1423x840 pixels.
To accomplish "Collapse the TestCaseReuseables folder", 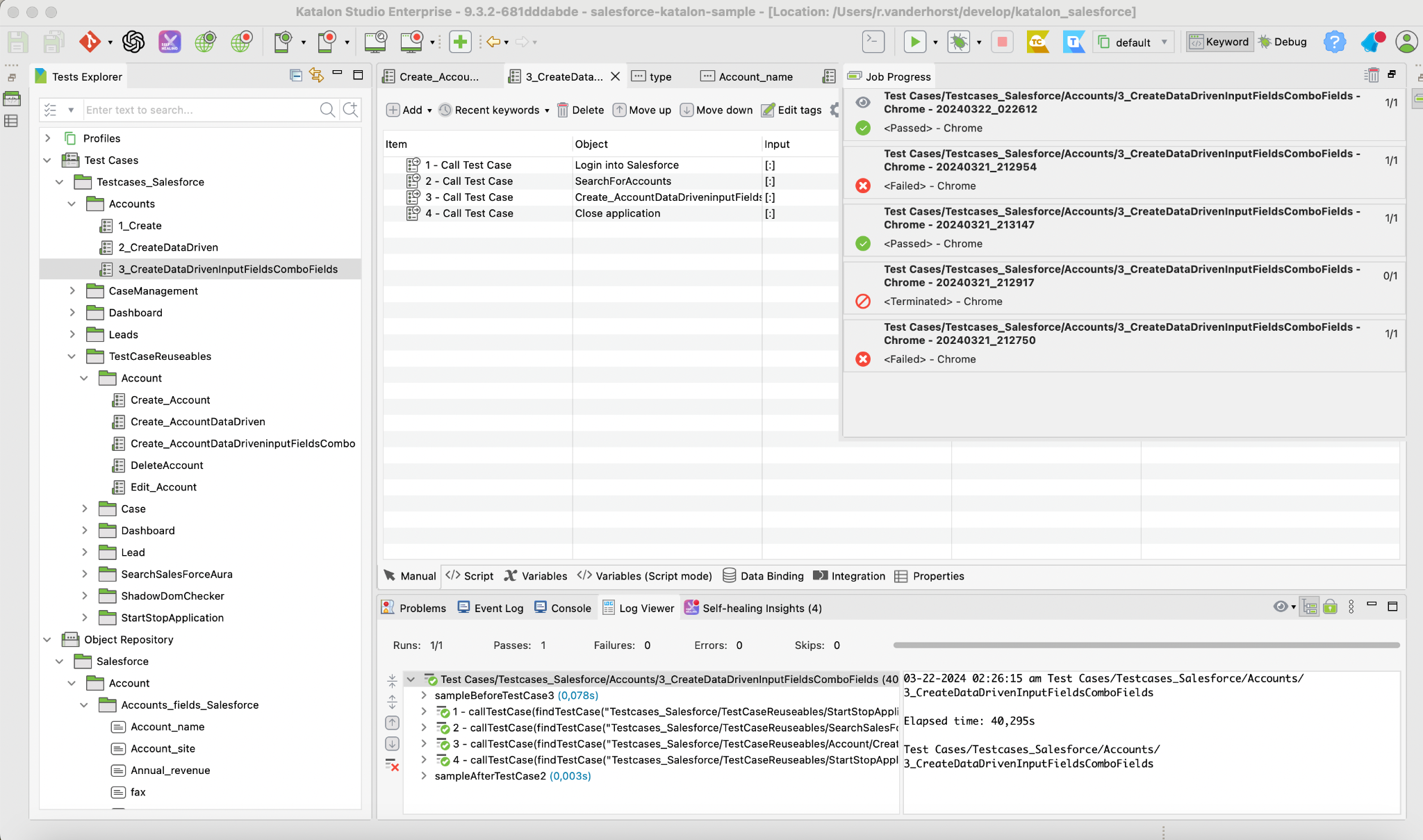I will (72, 356).
